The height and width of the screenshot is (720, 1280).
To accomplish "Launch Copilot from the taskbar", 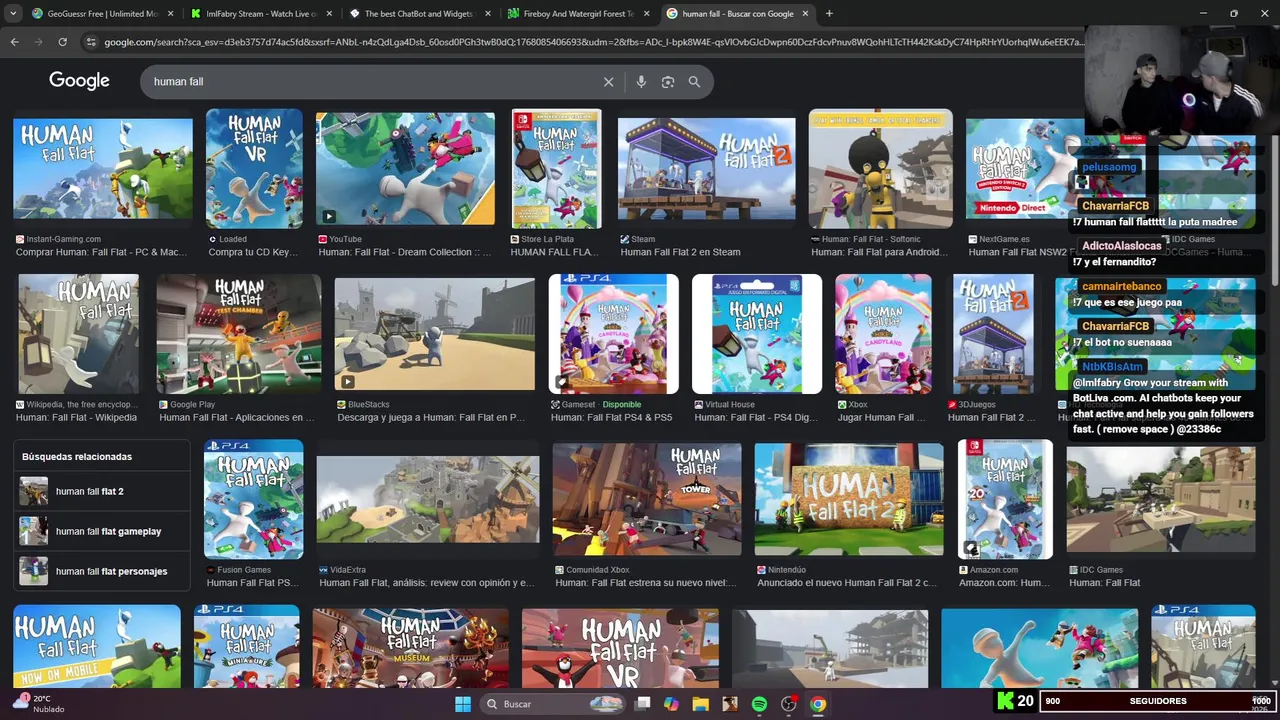I will 671,704.
